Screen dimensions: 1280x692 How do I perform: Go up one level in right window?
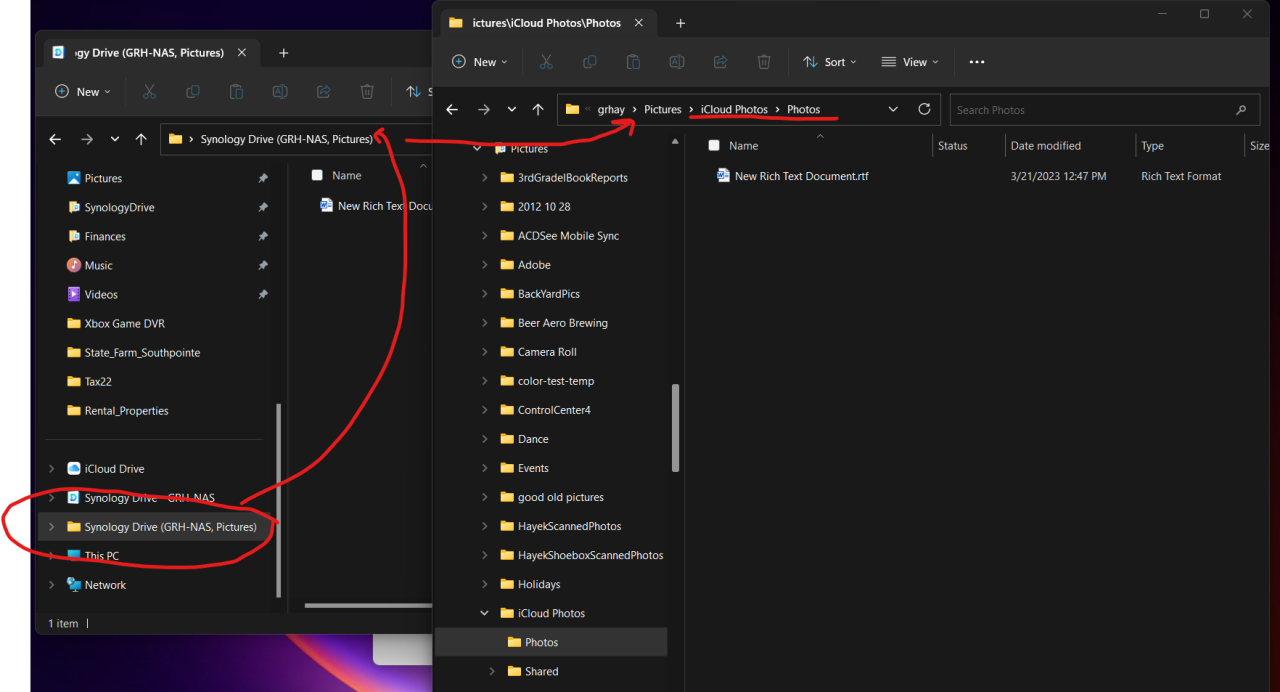tap(538, 110)
